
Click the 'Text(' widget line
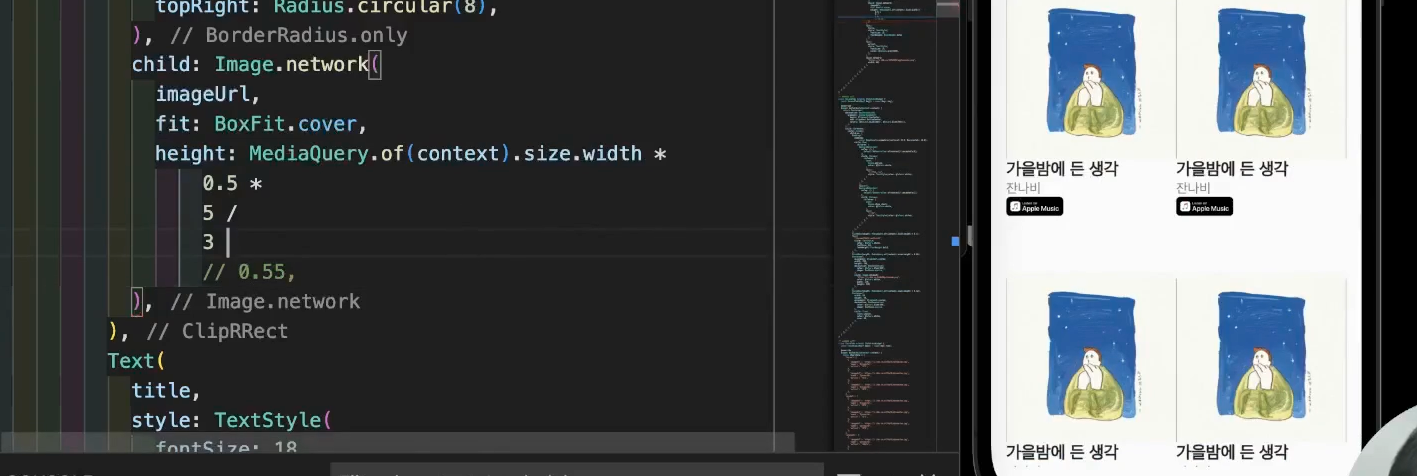click(137, 361)
